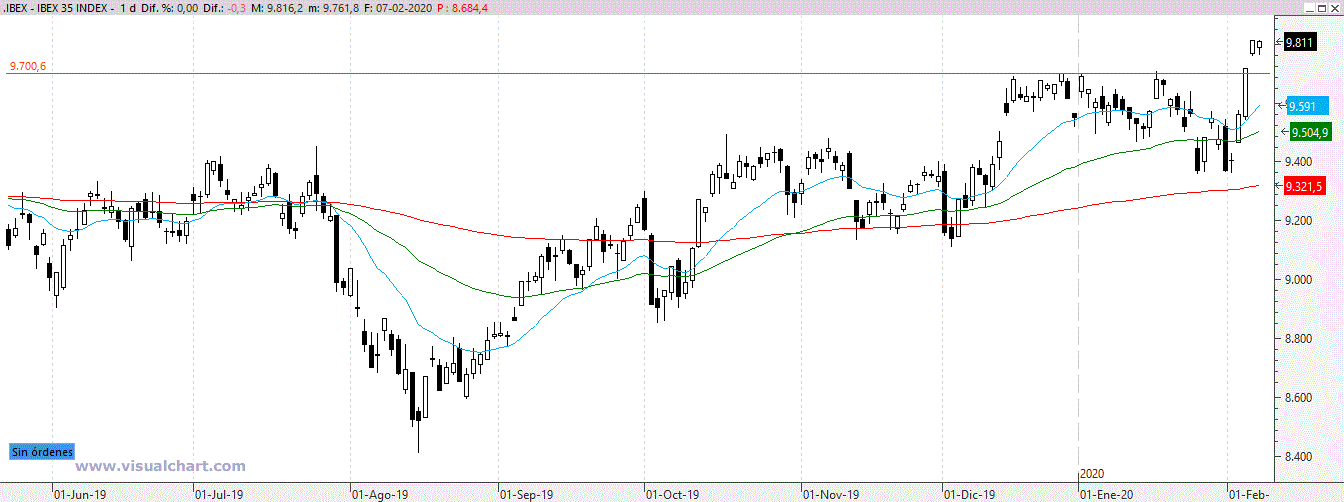The image size is (1344, 502).
Task: Click the 01-Dic-19 date axis label
Action: coord(970,494)
